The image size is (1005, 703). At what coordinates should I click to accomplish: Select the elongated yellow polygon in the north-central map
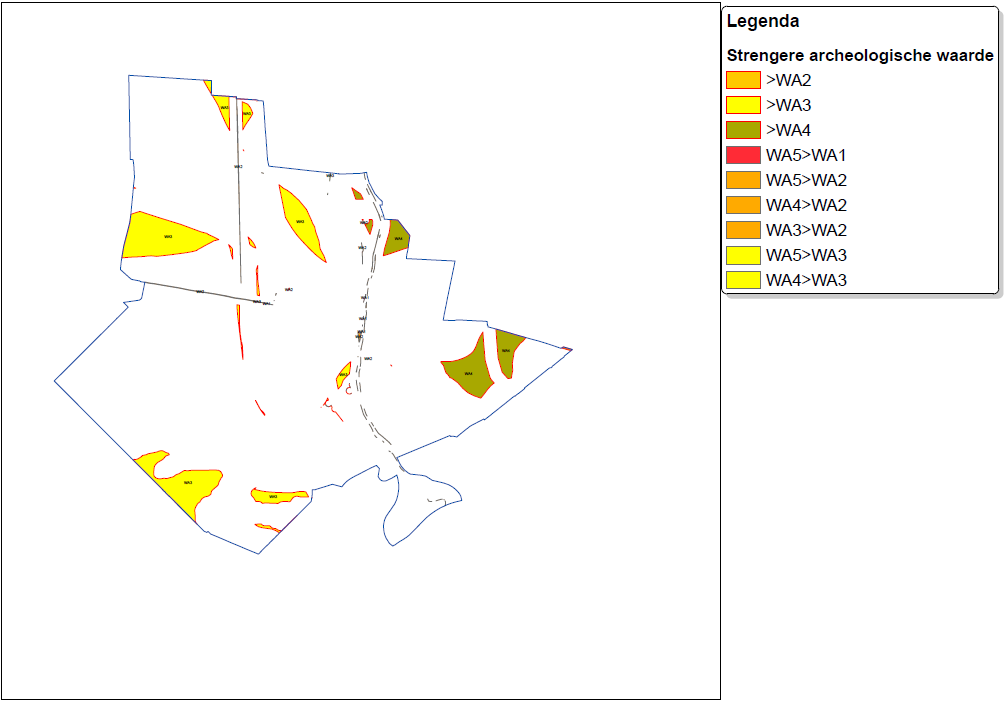point(300,221)
